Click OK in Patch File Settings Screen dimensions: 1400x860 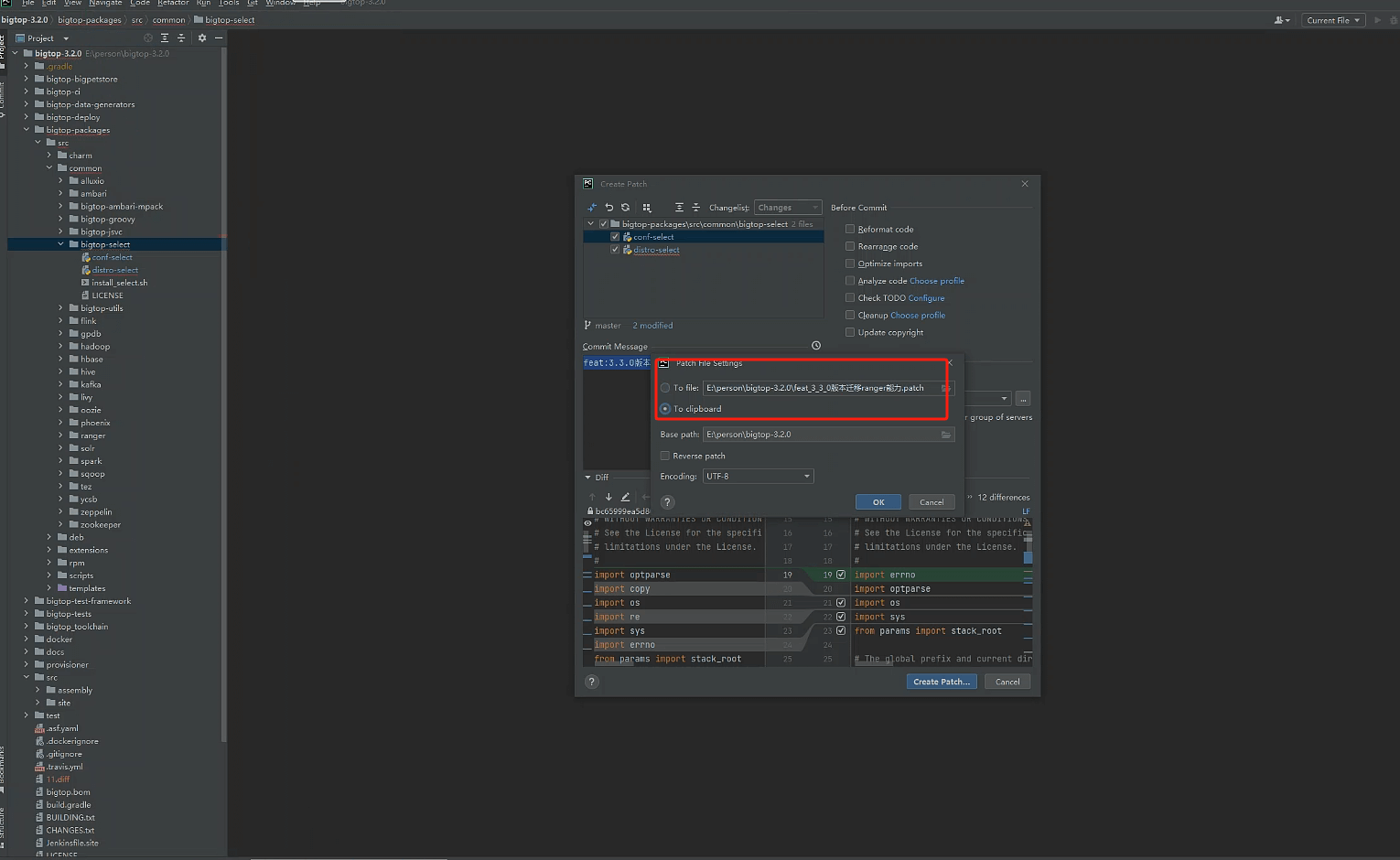[878, 502]
